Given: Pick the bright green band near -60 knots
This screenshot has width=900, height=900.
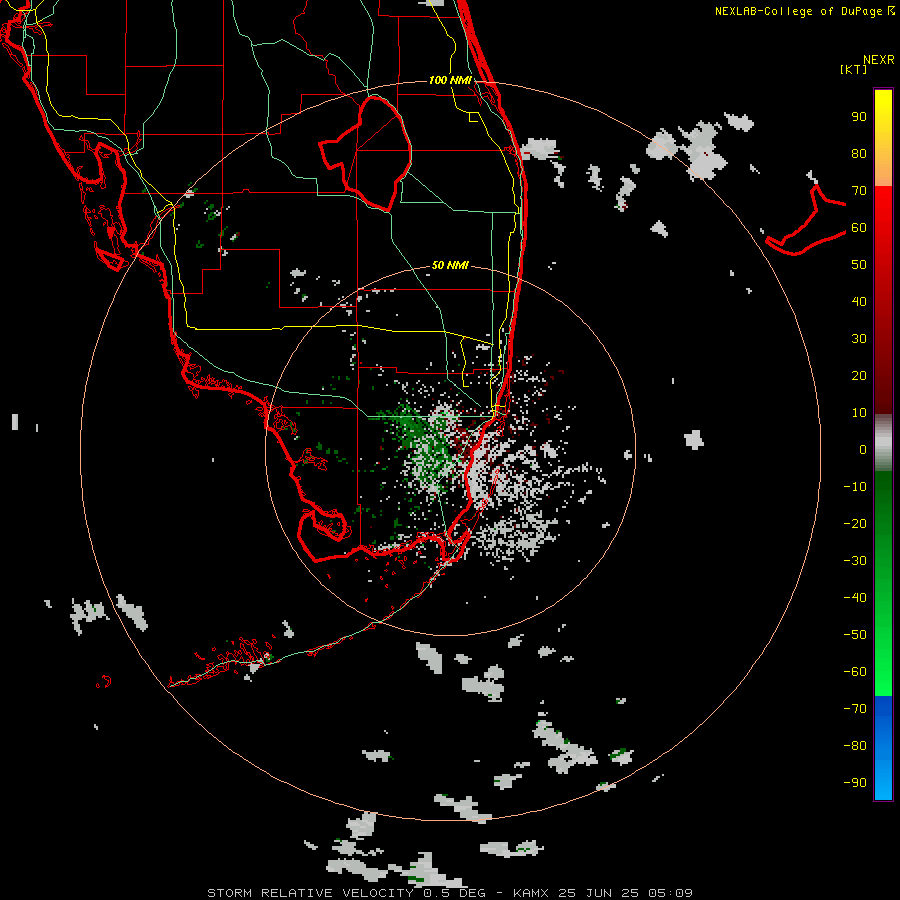Looking at the screenshot, I should point(883,672).
